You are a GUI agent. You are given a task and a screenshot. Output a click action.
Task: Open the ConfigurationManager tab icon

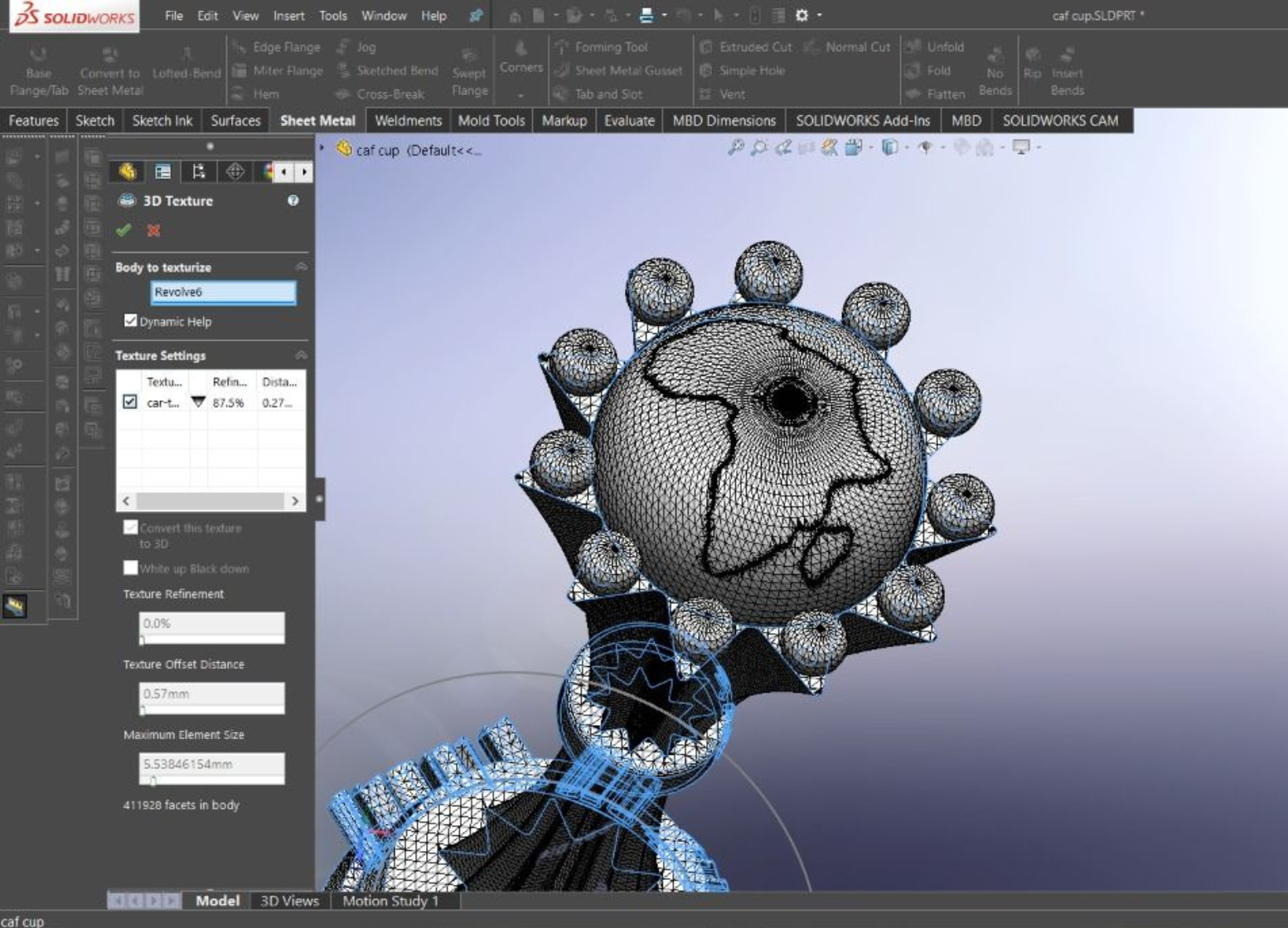click(199, 172)
